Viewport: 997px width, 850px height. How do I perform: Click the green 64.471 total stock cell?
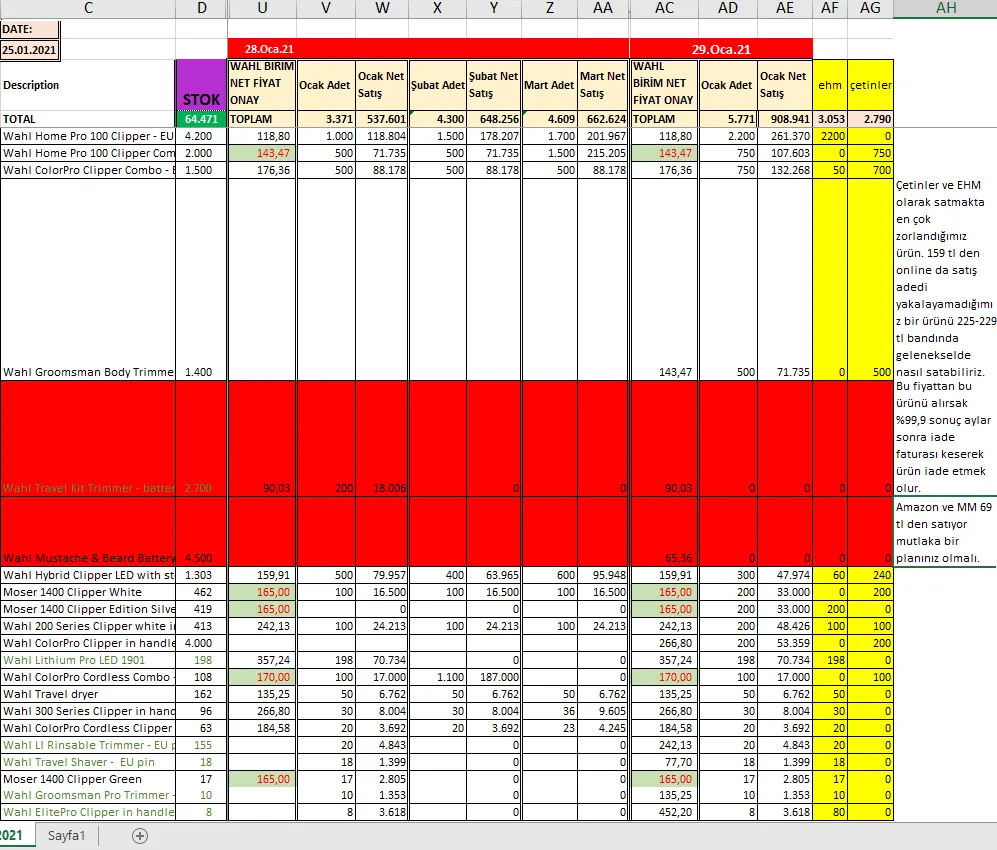click(201, 119)
